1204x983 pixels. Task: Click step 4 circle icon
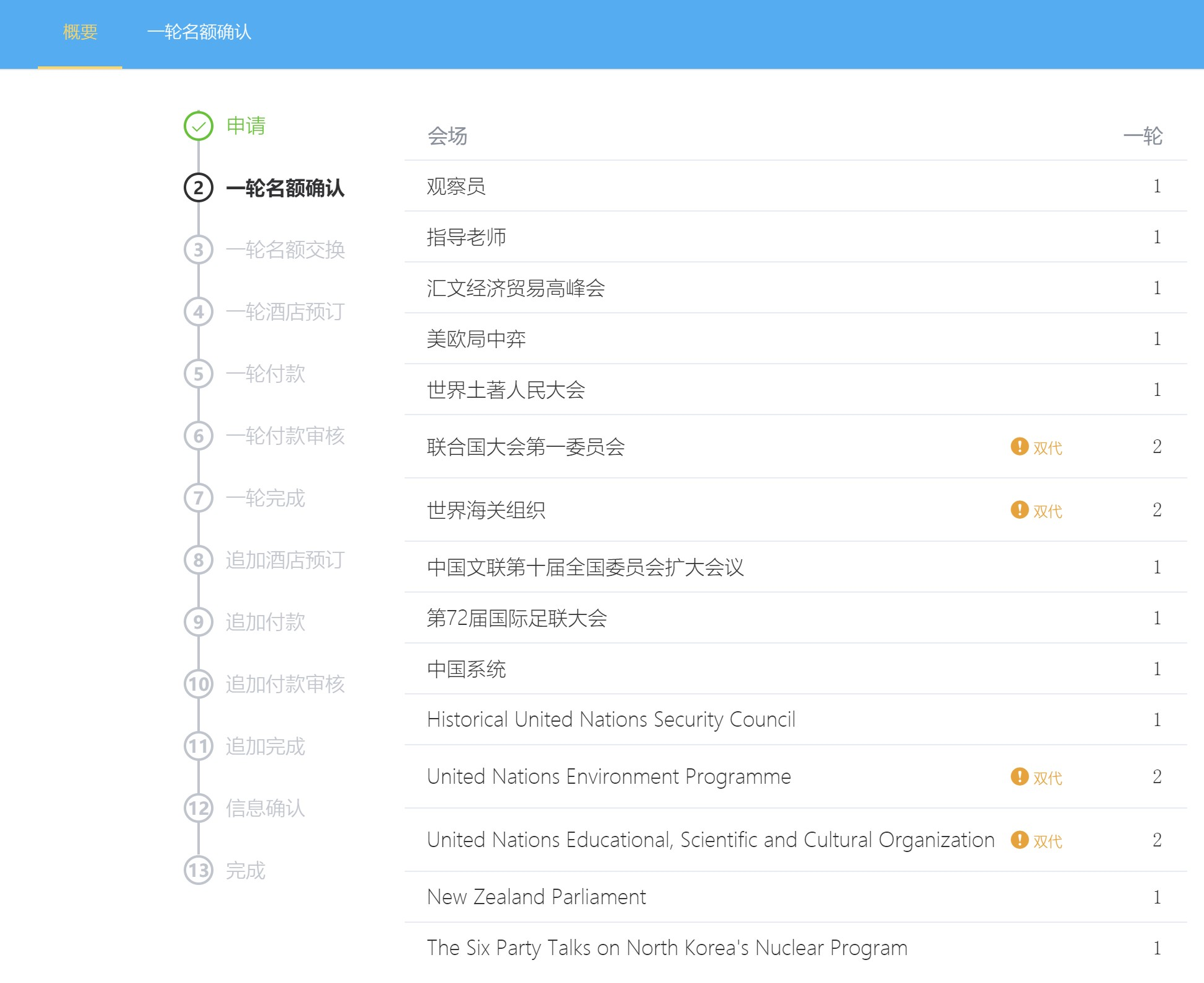coord(199,312)
